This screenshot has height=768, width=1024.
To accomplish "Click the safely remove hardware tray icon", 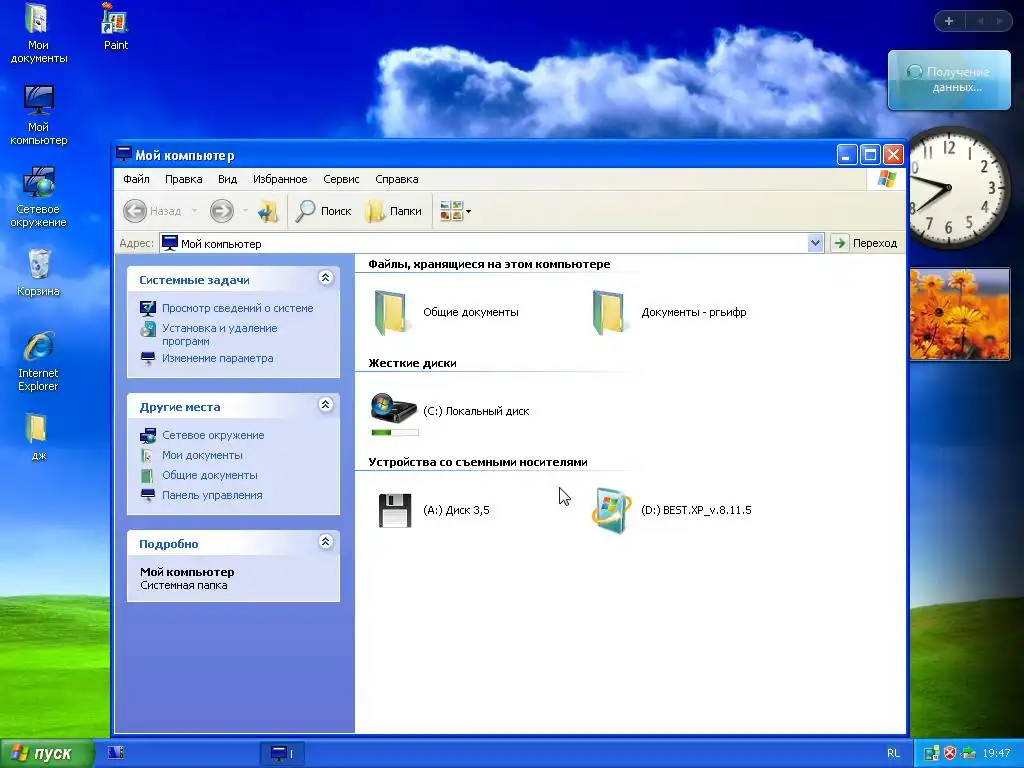I will pyautogui.click(x=969, y=754).
